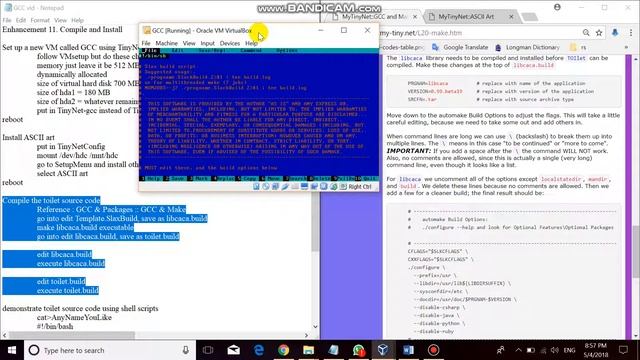Screen dimensions: 640x360
Task: Click the Right Ctrl host key indicator
Action: click(x=360, y=187)
